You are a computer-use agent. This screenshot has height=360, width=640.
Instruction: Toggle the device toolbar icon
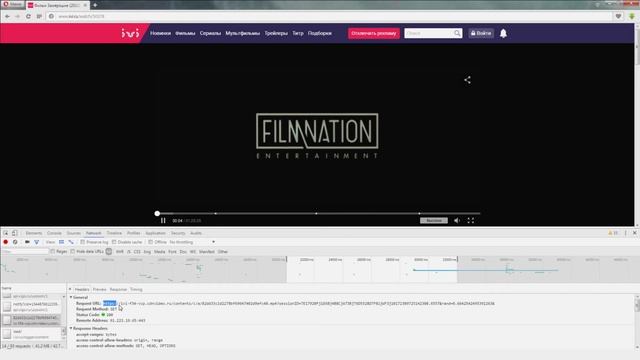14,233
